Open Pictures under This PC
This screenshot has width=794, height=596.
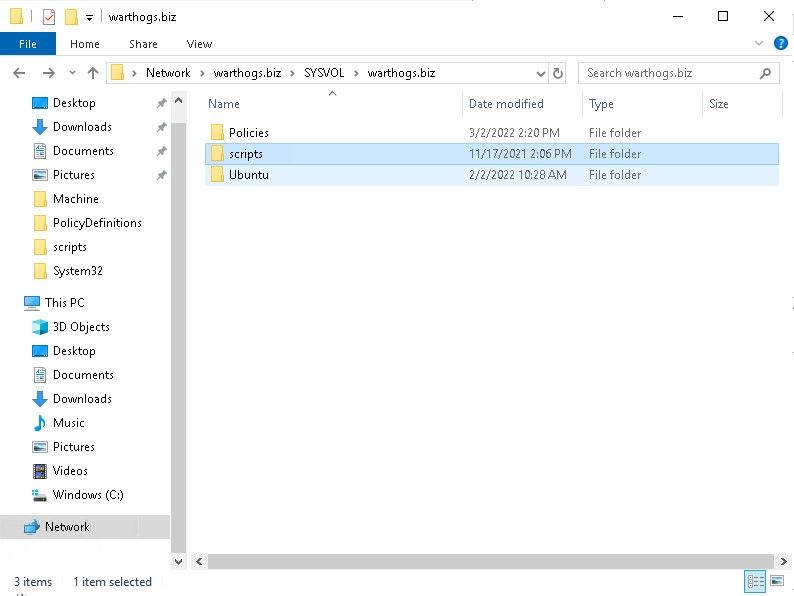73,447
